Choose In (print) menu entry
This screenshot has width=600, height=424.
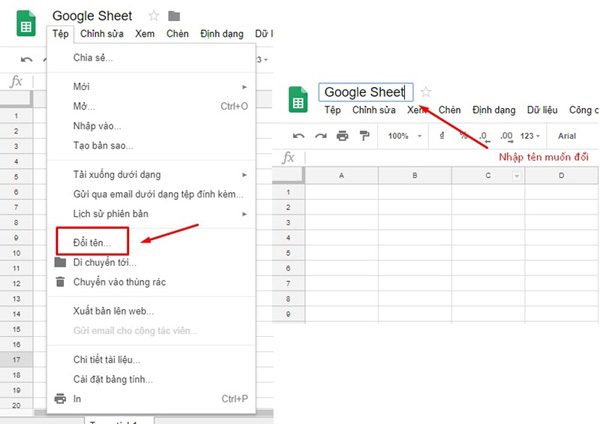[x=152, y=399]
